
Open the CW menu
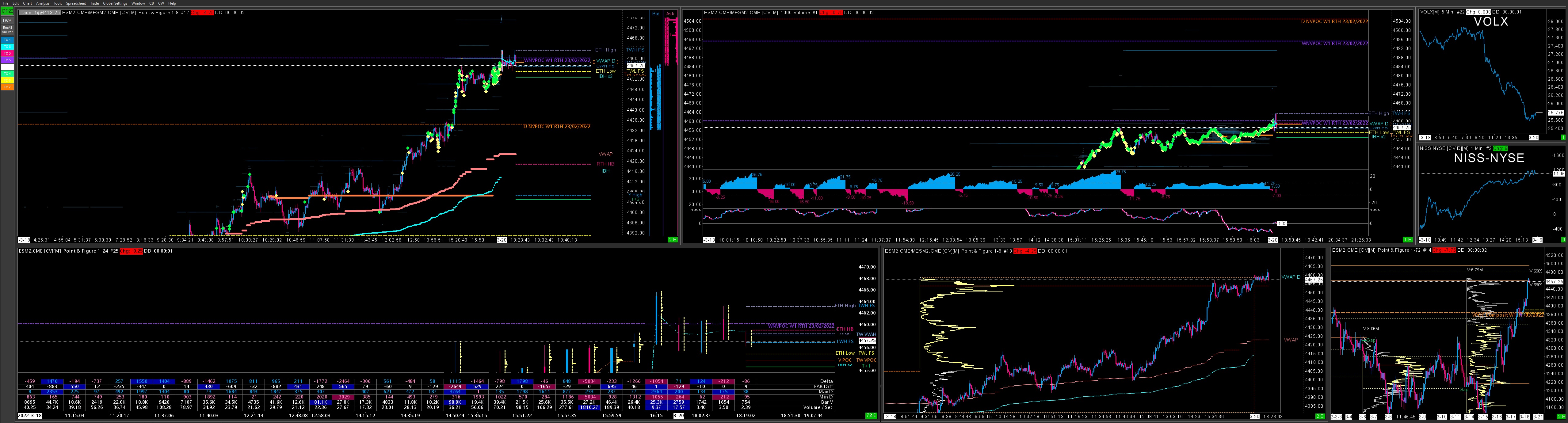point(161,3)
